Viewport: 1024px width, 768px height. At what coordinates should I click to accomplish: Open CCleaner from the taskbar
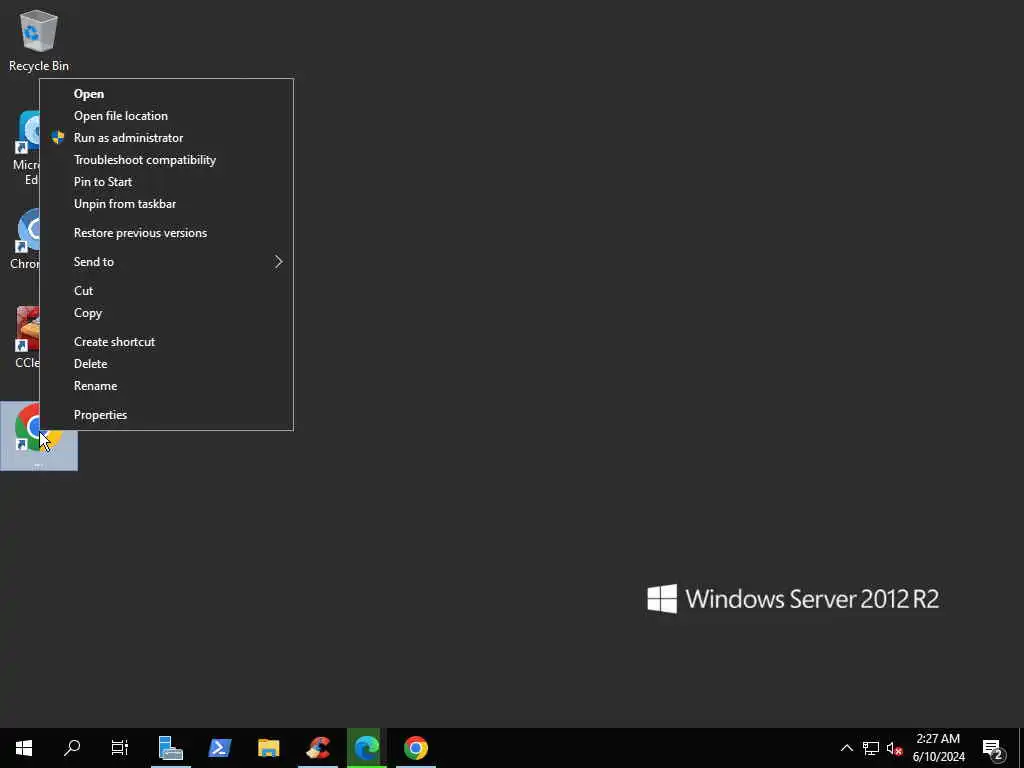pyautogui.click(x=318, y=748)
